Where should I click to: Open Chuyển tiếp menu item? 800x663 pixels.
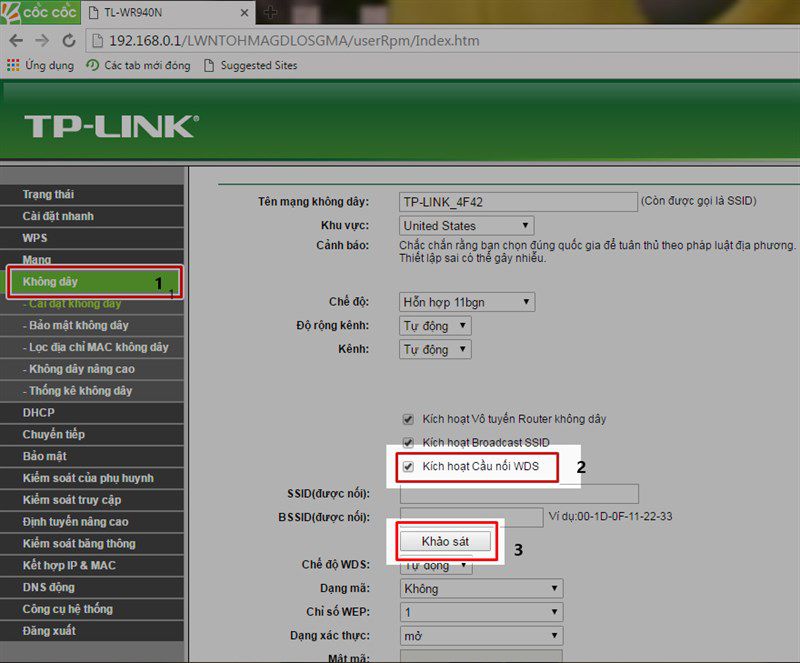coord(92,435)
